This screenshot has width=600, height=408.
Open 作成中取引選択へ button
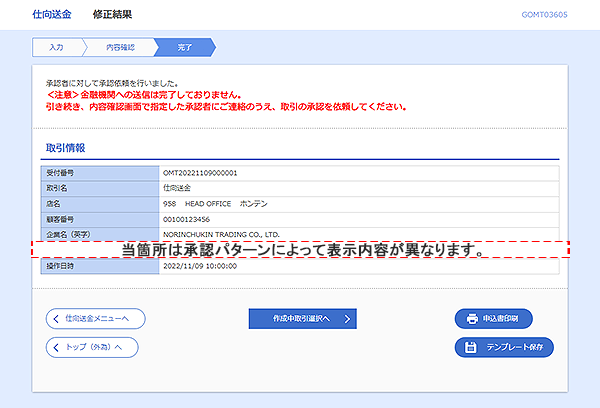(302, 318)
